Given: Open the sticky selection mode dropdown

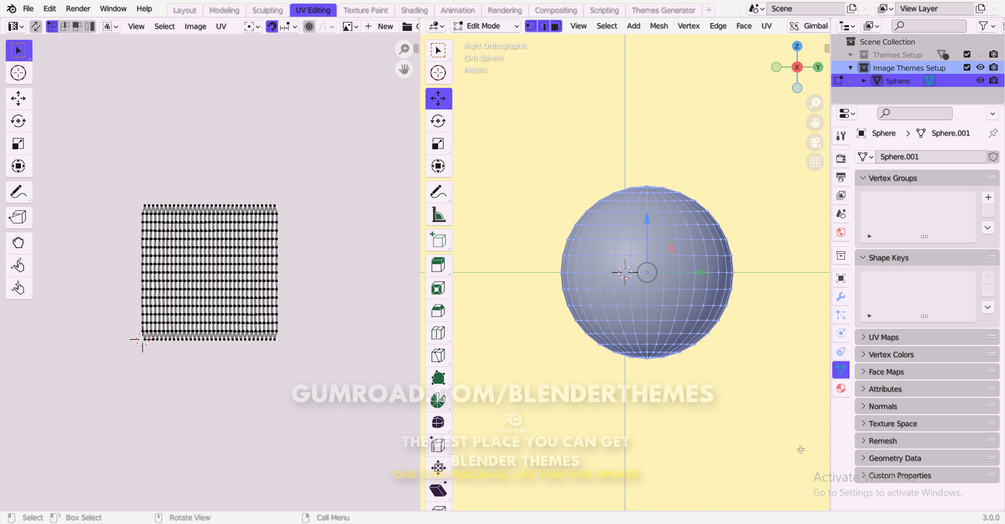Looking at the screenshot, I should 108,26.
